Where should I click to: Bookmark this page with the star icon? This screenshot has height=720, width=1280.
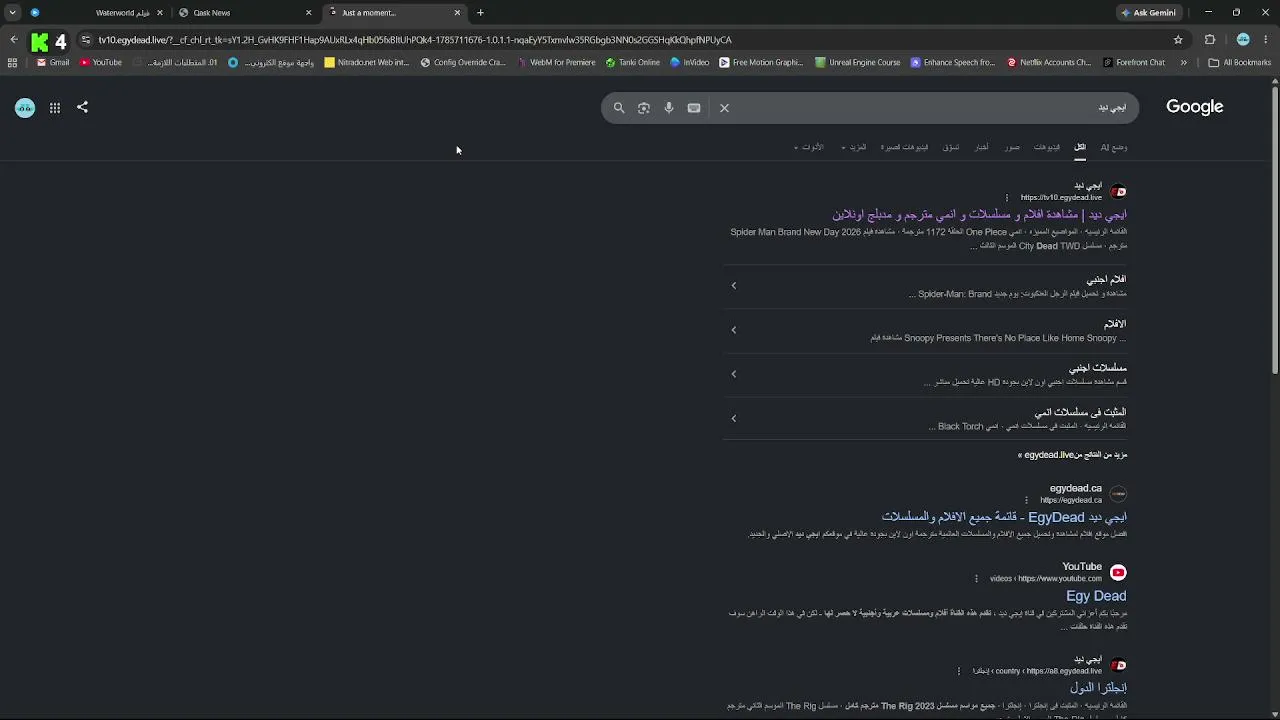[1178, 40]
